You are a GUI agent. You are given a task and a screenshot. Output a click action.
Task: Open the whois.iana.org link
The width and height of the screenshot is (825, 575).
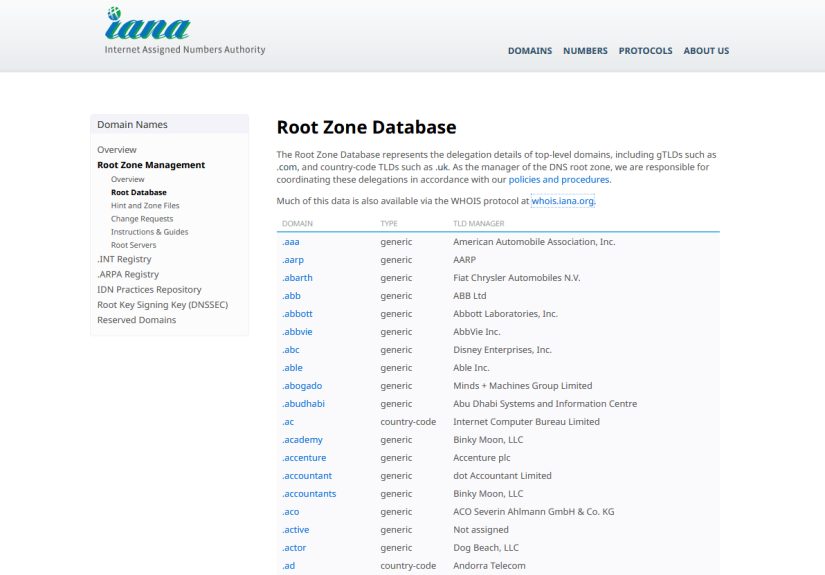coord(563,201)
